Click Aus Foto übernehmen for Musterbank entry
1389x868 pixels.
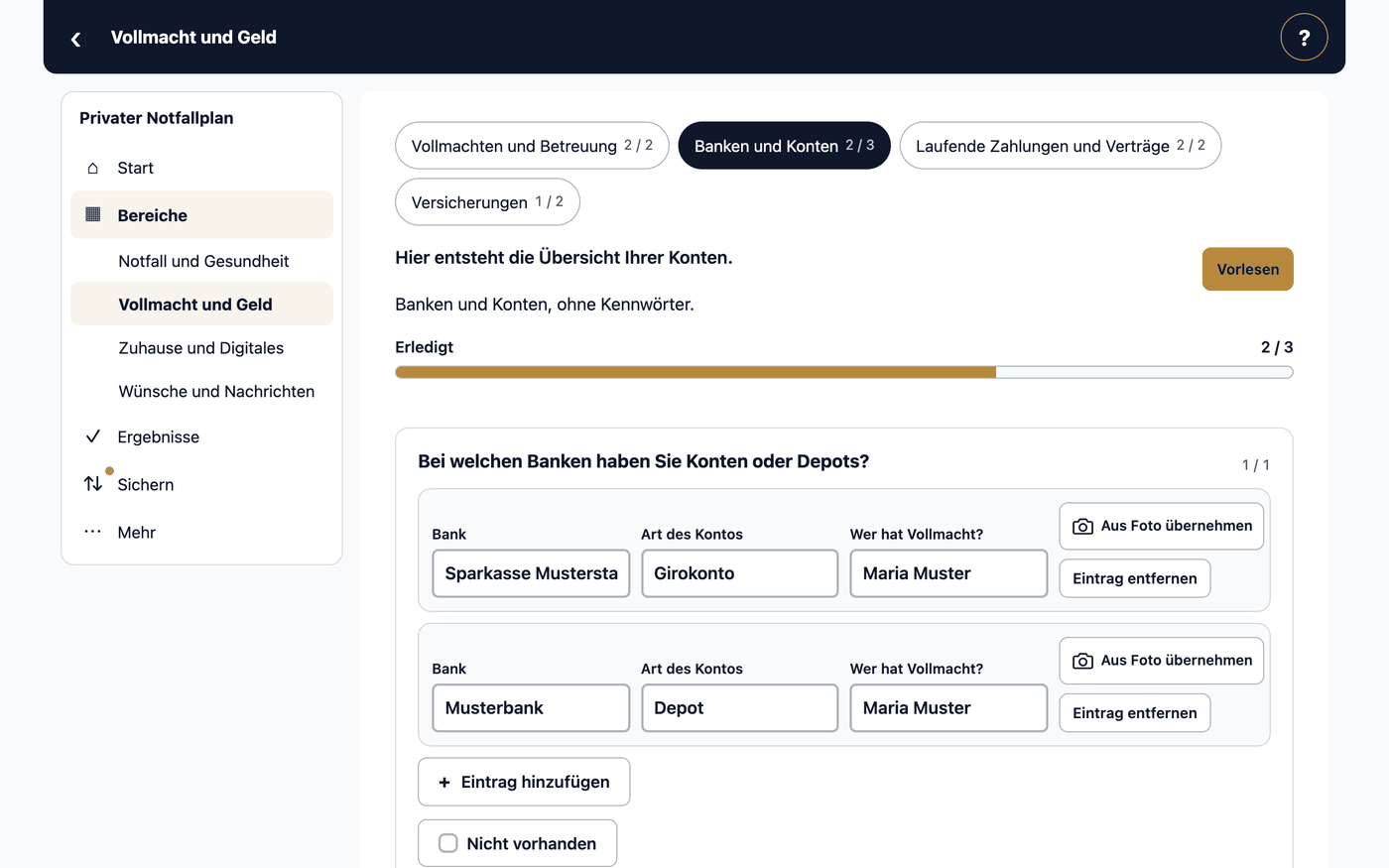(1162, 661)
